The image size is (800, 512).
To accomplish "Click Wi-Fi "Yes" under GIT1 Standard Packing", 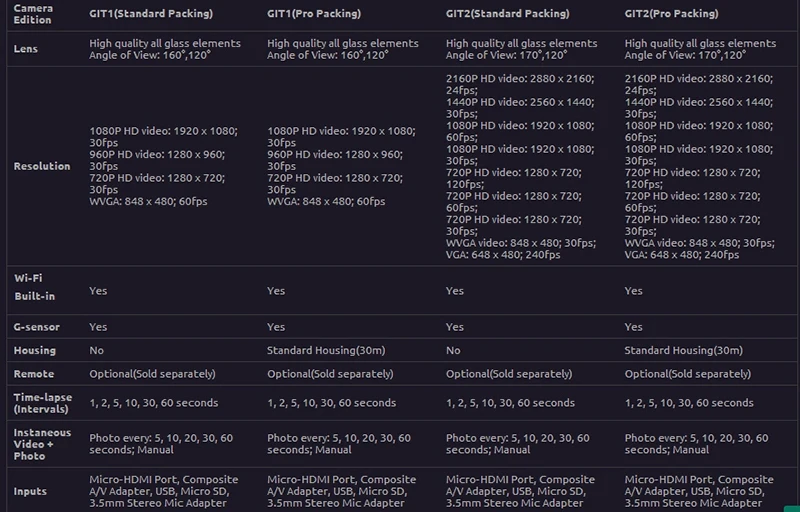I will [x=98, y=291].
